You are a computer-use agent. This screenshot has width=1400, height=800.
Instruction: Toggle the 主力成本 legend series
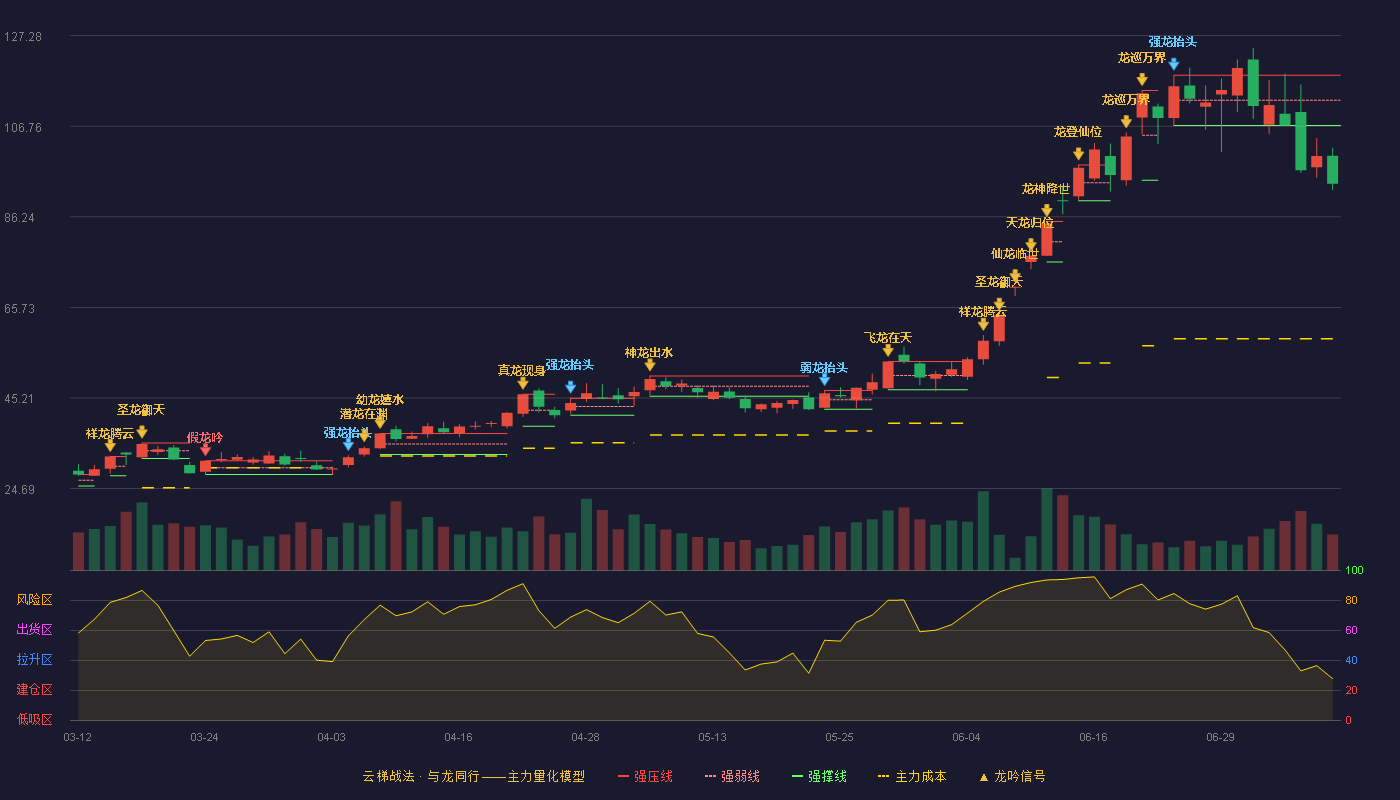point(911,776)
